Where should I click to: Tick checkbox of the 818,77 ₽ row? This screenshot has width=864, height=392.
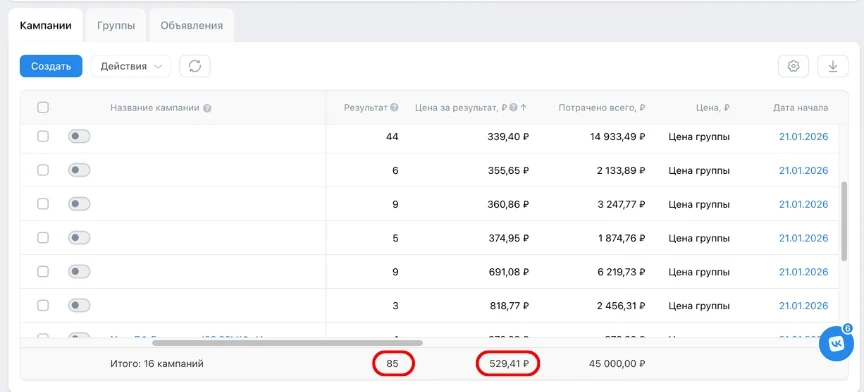pyautogui.click(x=43, y=305)
